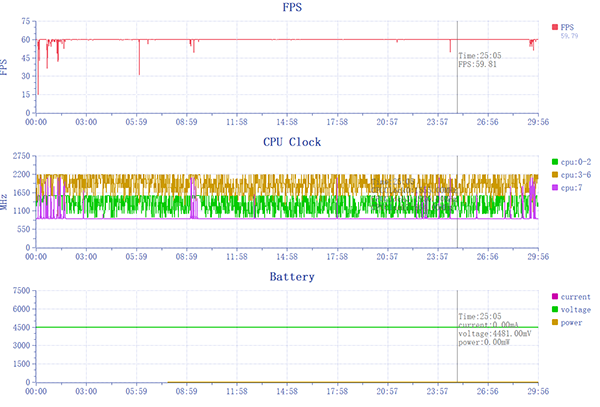Click the green voltage line in Battery chart
Viewport: 600px width, 407px height.
click(x=250, y=327)
